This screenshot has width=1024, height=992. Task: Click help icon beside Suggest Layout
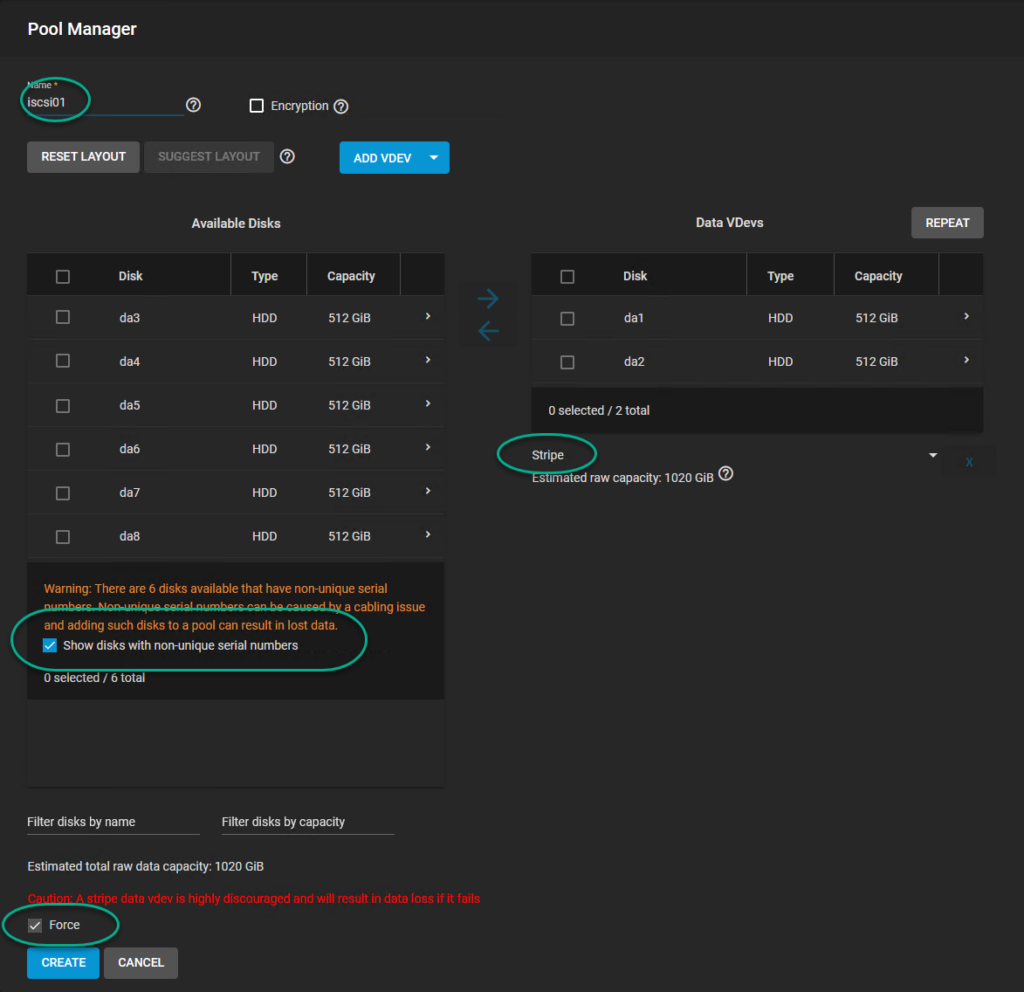[x=287, y=156]
